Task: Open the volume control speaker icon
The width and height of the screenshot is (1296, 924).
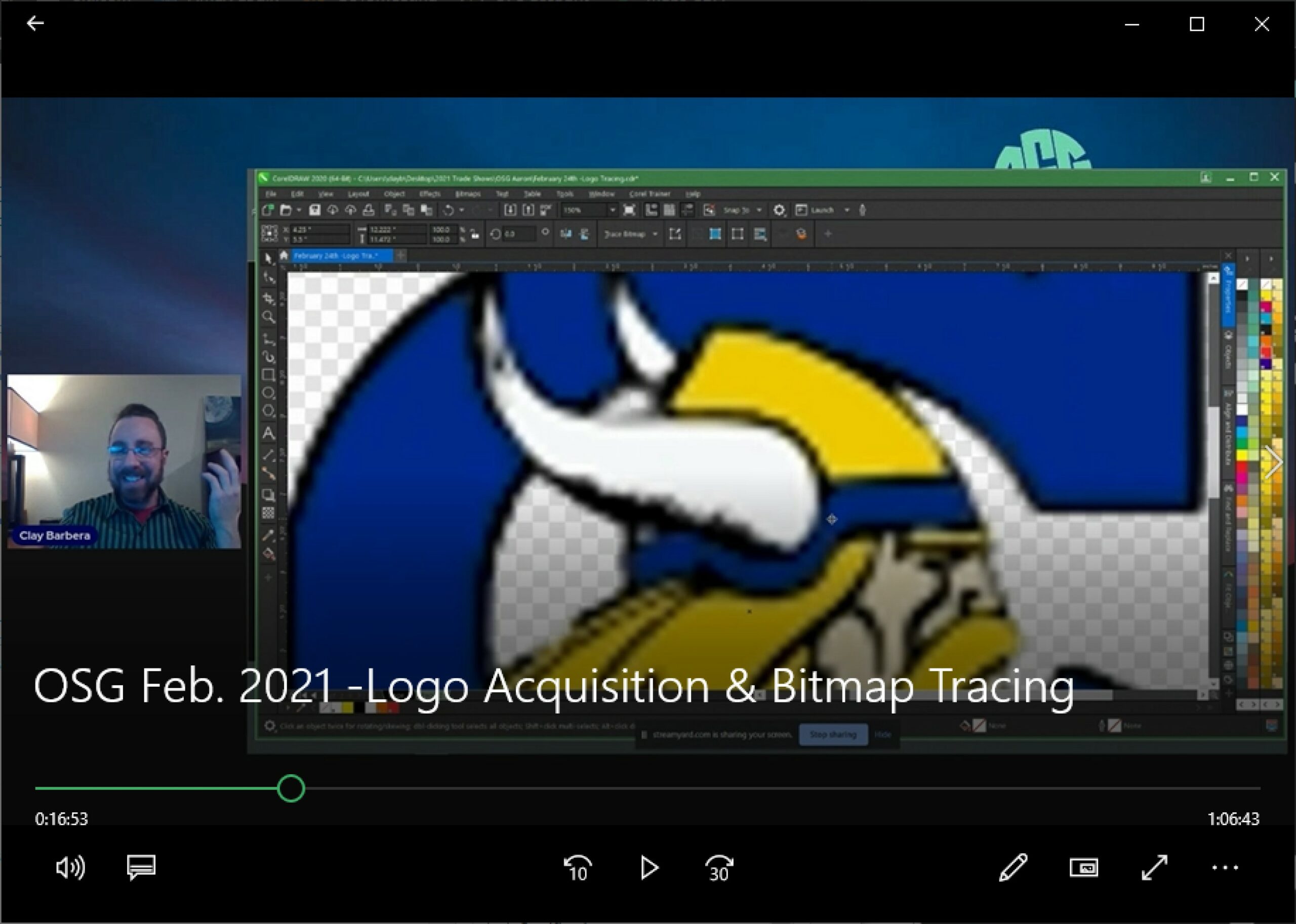Action: 70,868
